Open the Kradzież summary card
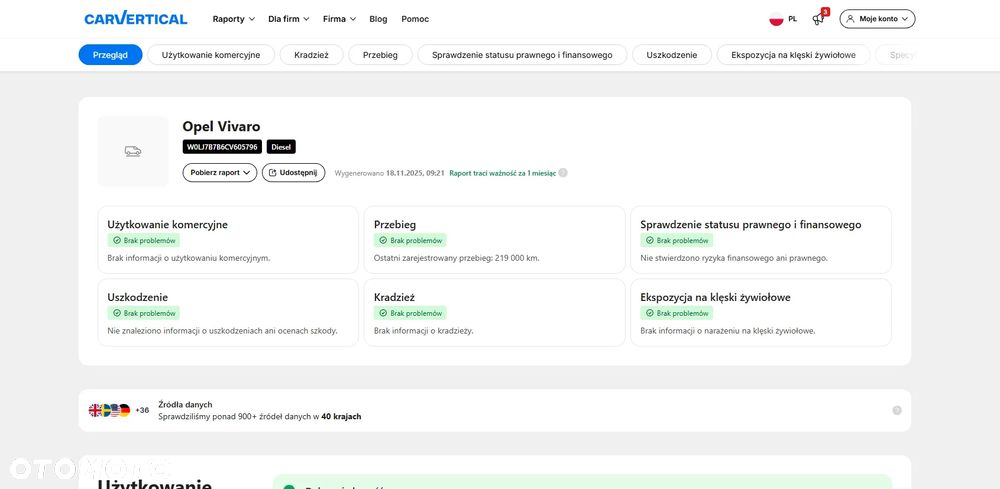Image resolution: width=1000 pixels, height=489 pixels. (494, 312)
